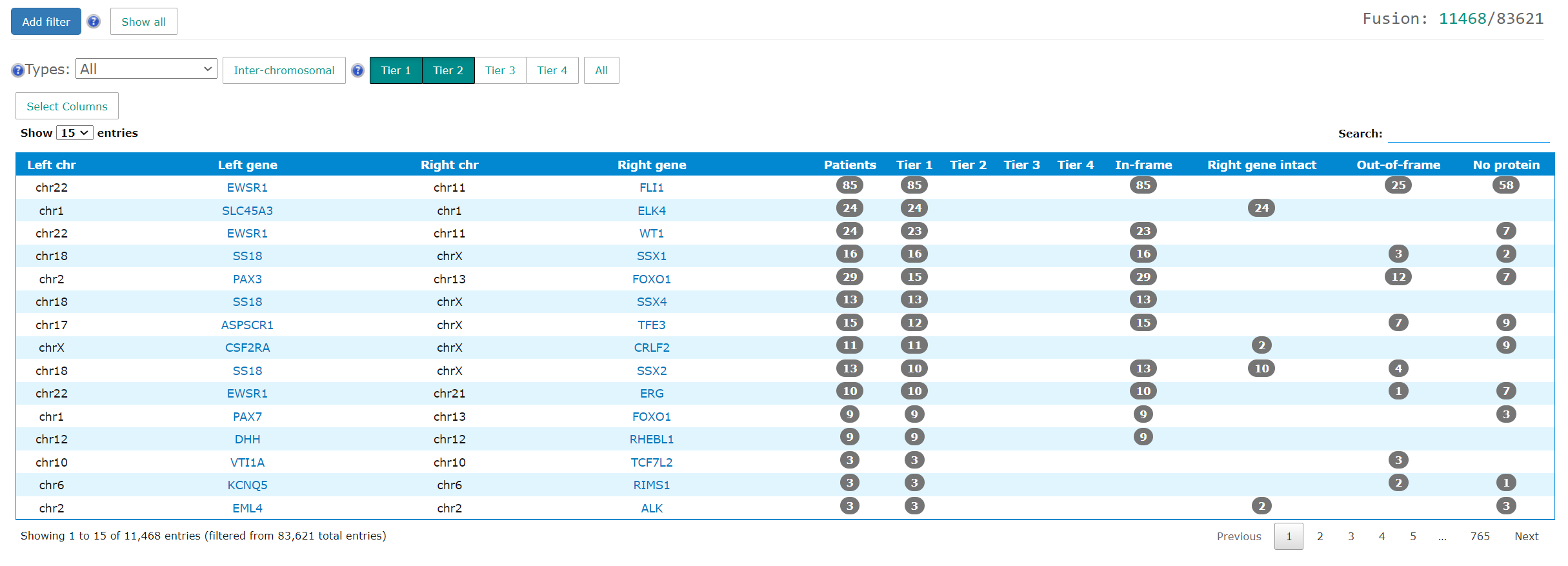Open help icon next to Inter-chromosomal
Viewport: 1568px width, 566px height.
[x=357, y=70]
